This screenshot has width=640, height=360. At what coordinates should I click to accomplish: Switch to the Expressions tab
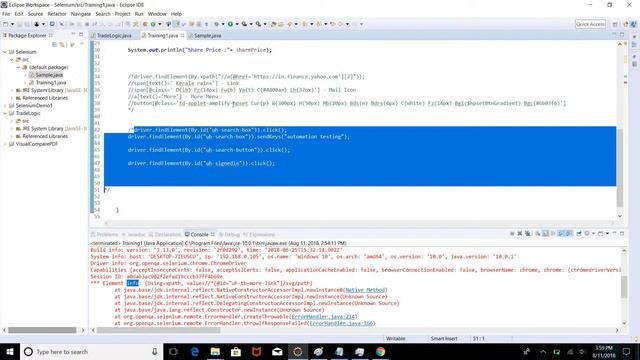point(259,234)
